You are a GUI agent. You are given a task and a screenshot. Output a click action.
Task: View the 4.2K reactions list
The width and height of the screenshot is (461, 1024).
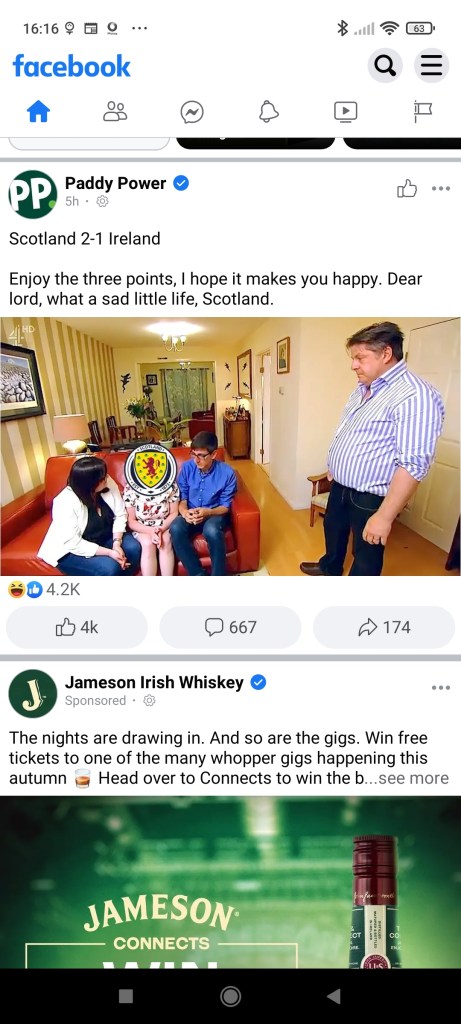click(44, 589)
